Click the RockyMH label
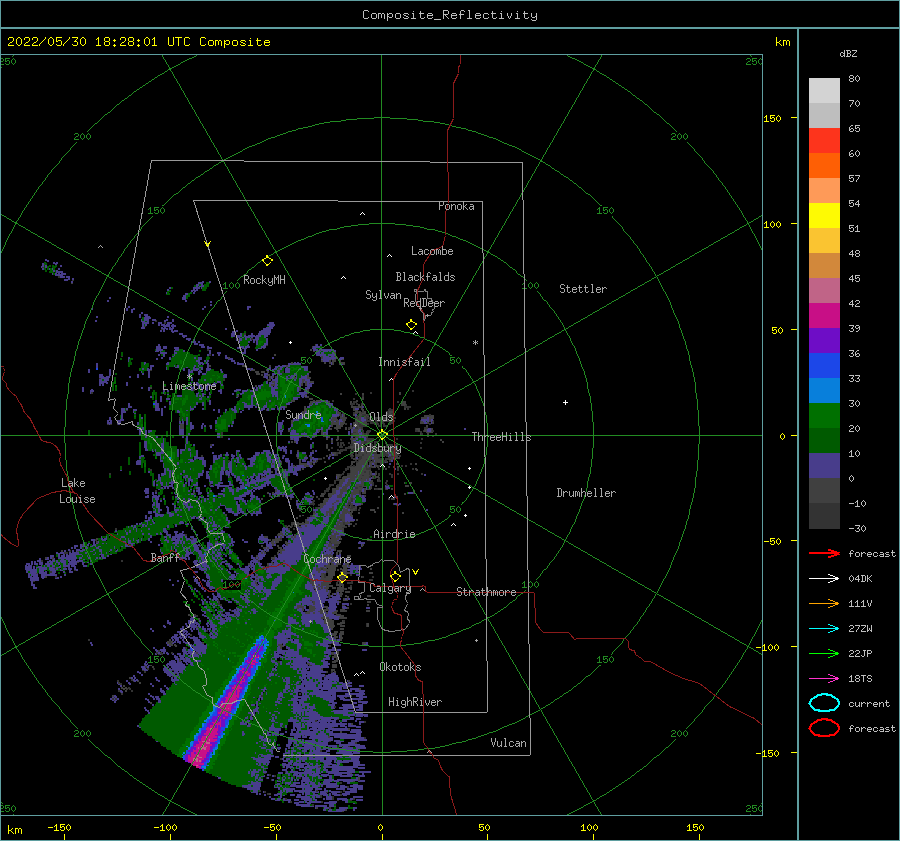900x841 pixels. click(264, 280)
